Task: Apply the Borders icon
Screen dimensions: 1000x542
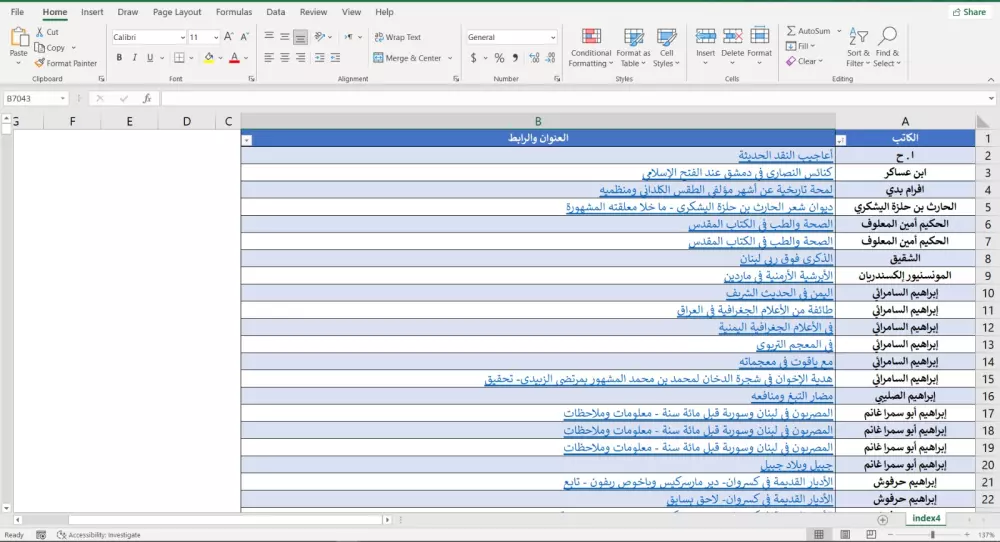Action: [179, 58]
